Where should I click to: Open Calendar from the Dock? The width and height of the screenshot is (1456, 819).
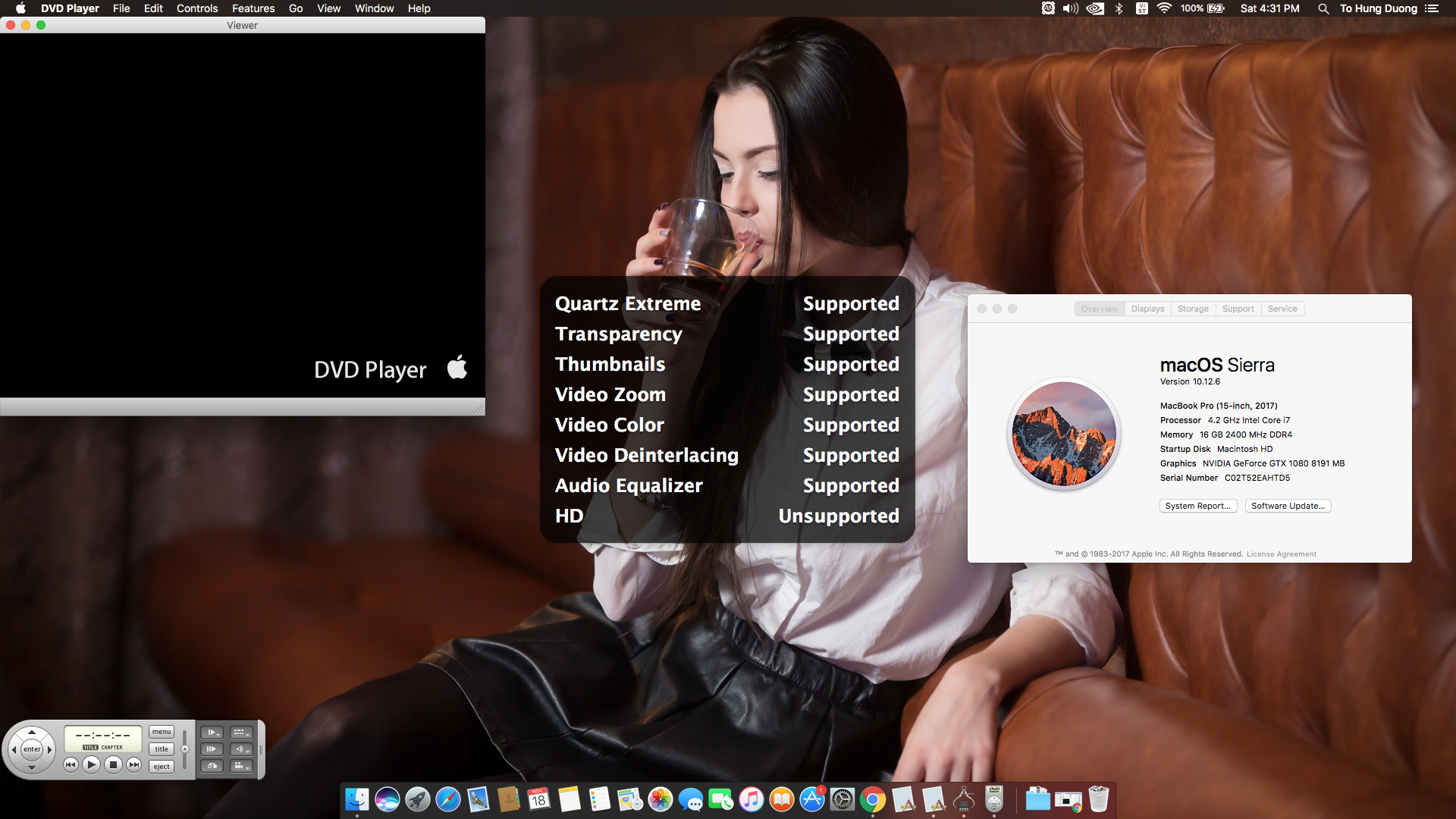pos(539,799)
